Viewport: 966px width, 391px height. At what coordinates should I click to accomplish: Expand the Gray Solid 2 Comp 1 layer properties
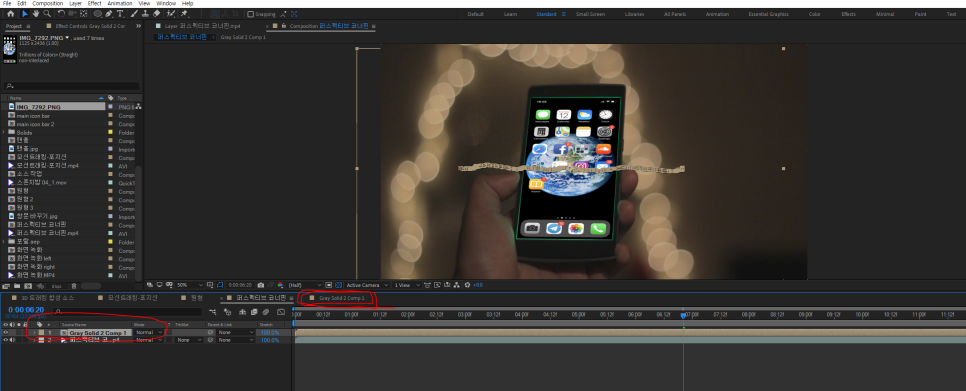[x=34, y=333]
